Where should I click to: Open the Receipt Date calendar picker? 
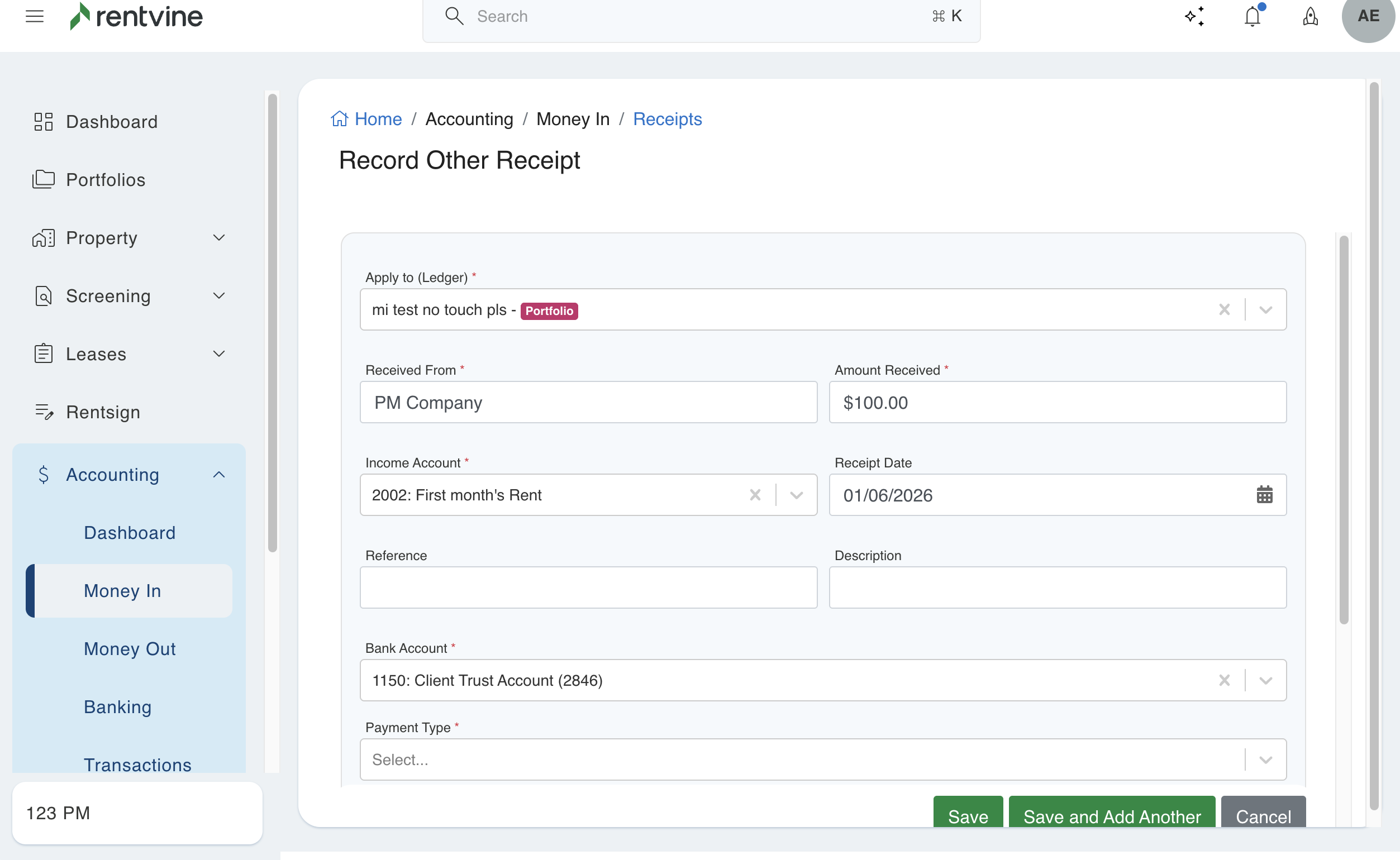[1264, 495]
